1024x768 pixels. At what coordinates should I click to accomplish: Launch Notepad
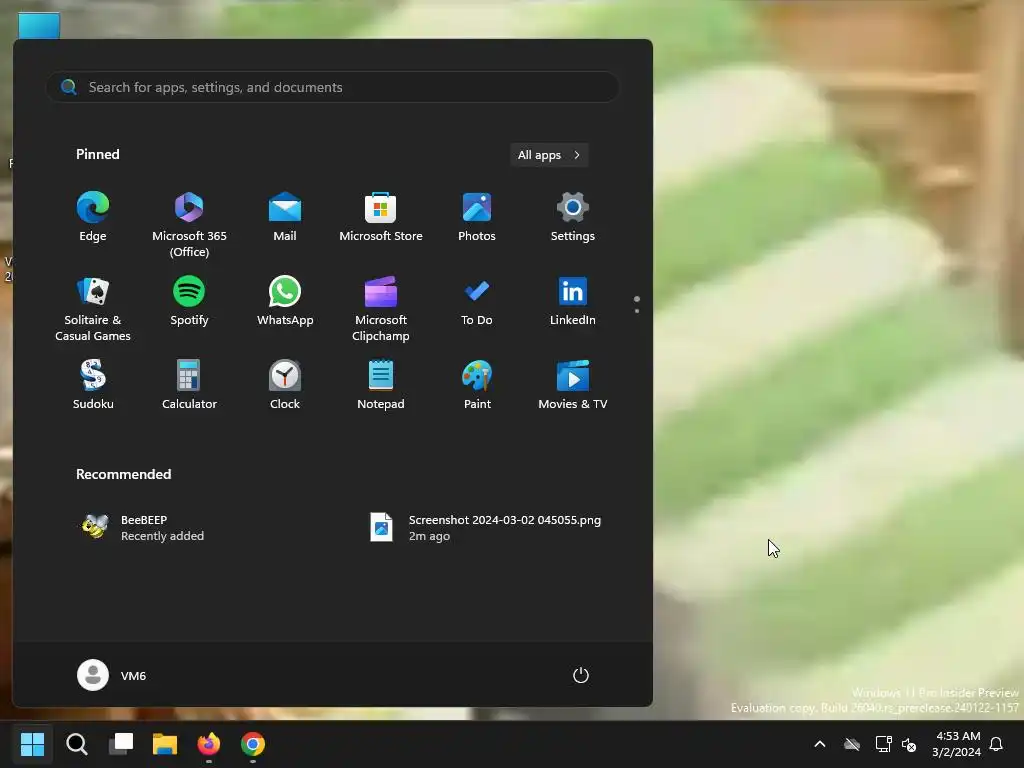click(381, 385)
